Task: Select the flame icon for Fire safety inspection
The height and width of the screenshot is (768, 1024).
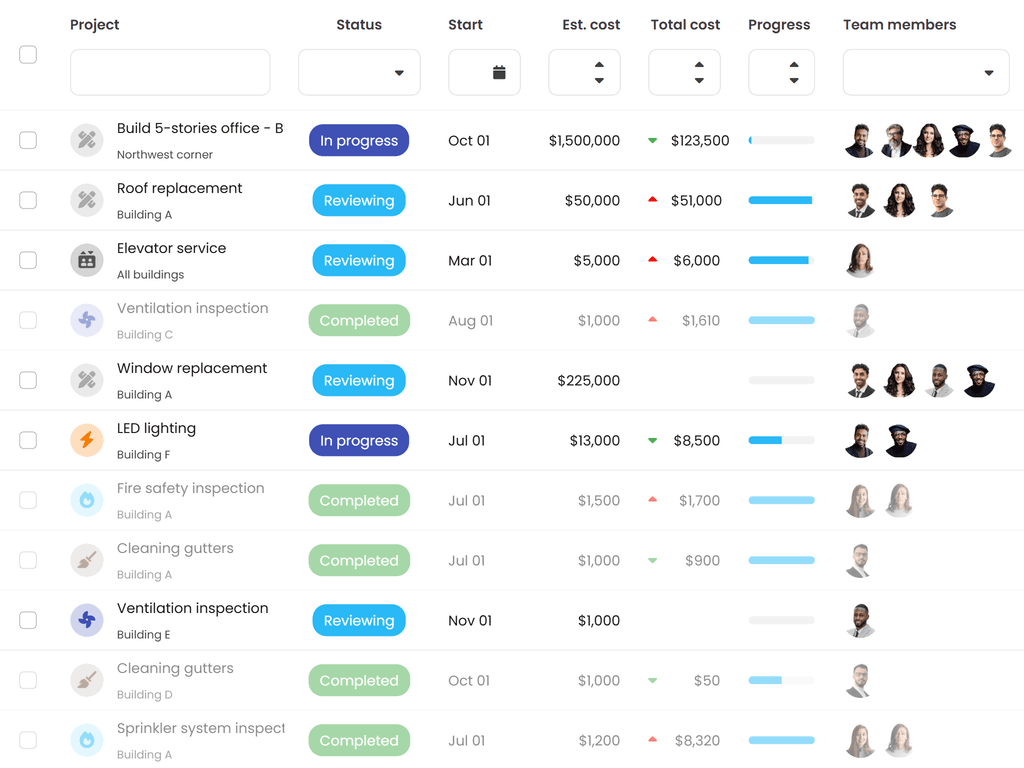Action: point(86,500)
